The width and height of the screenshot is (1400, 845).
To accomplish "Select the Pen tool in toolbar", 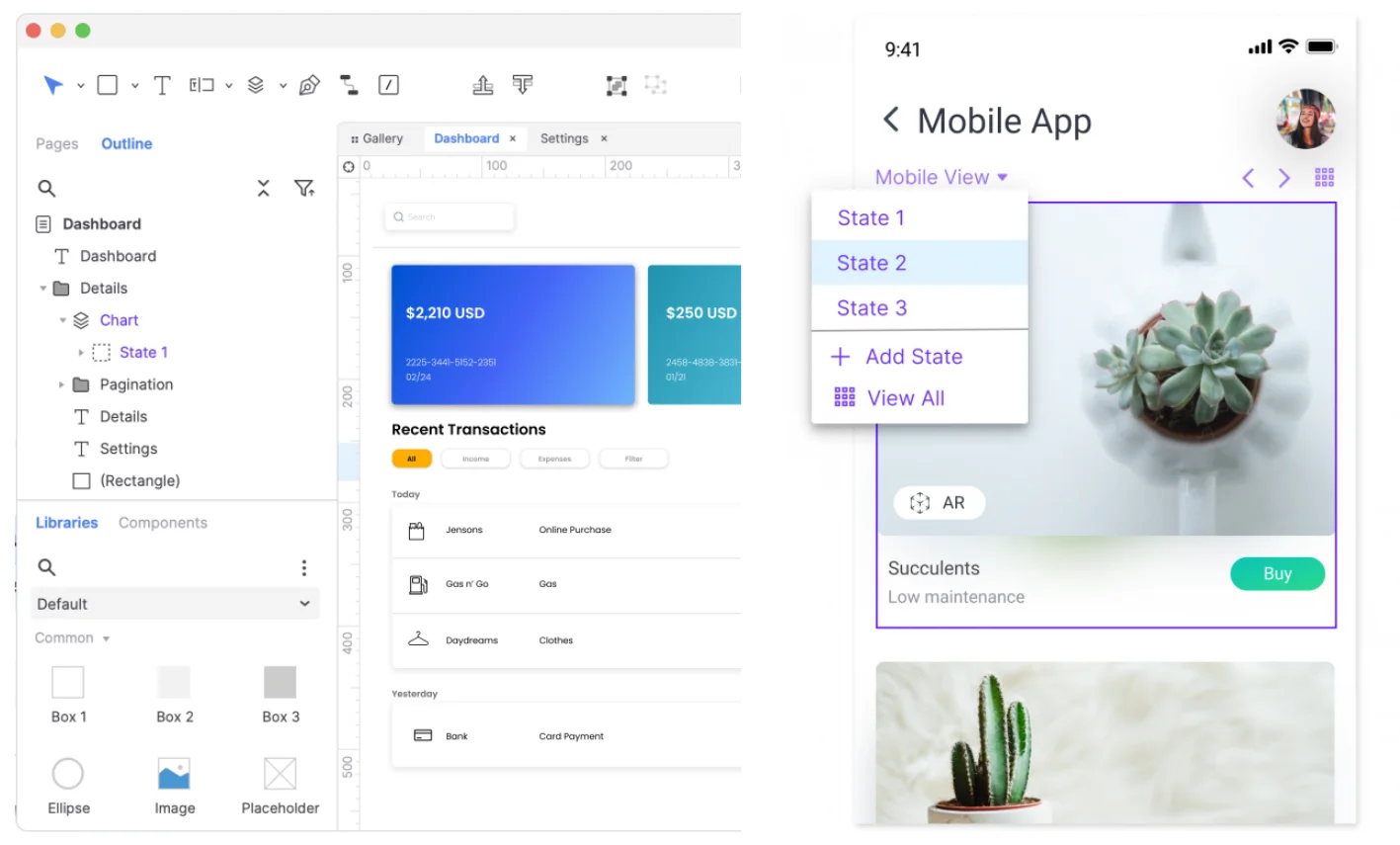I will [x=309, y=85].
